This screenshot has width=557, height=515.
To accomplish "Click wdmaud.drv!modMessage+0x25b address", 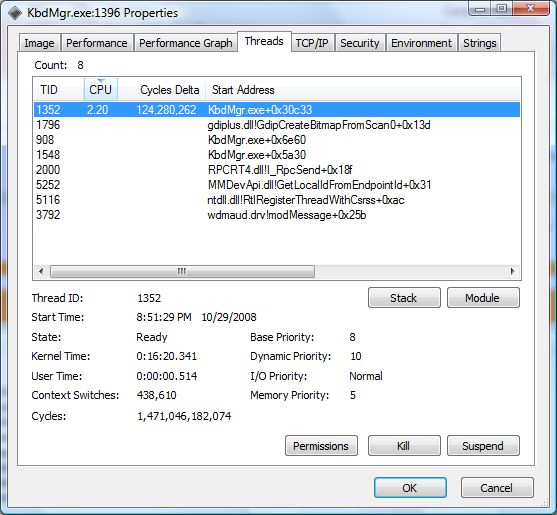I will [287, 215].
